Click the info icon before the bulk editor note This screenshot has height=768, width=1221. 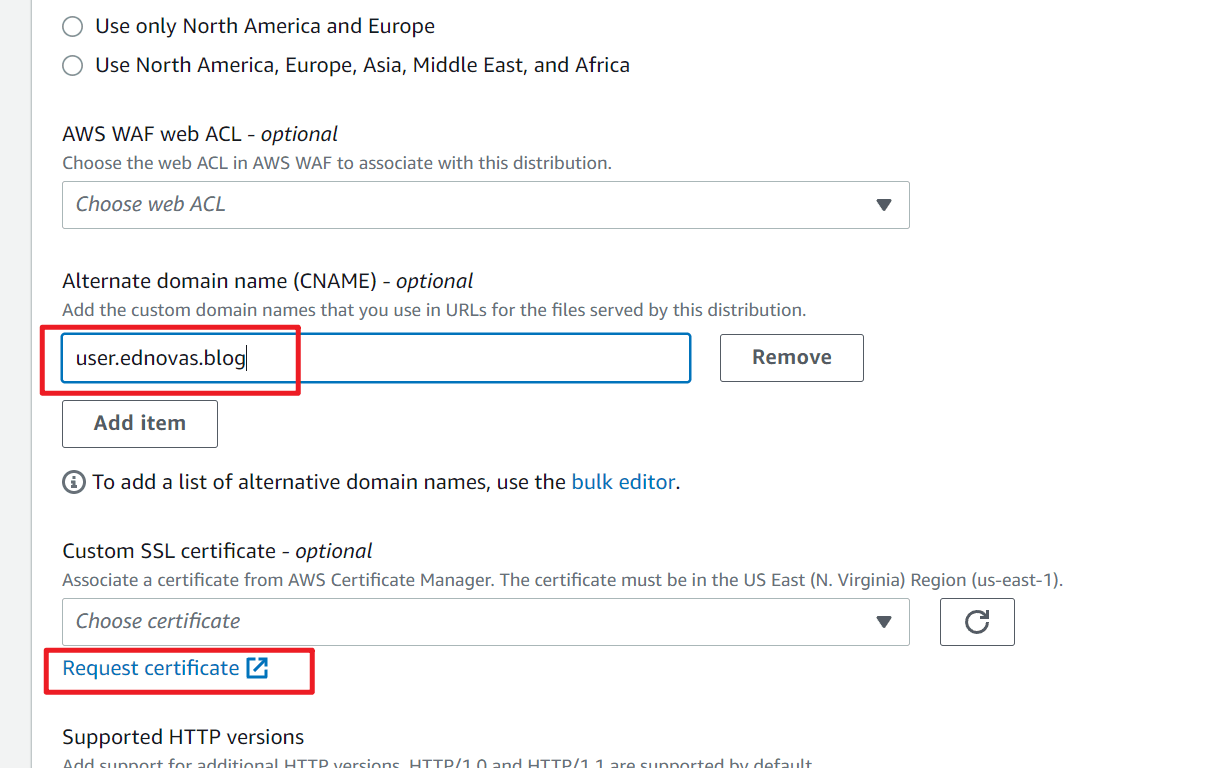[72, 482]
